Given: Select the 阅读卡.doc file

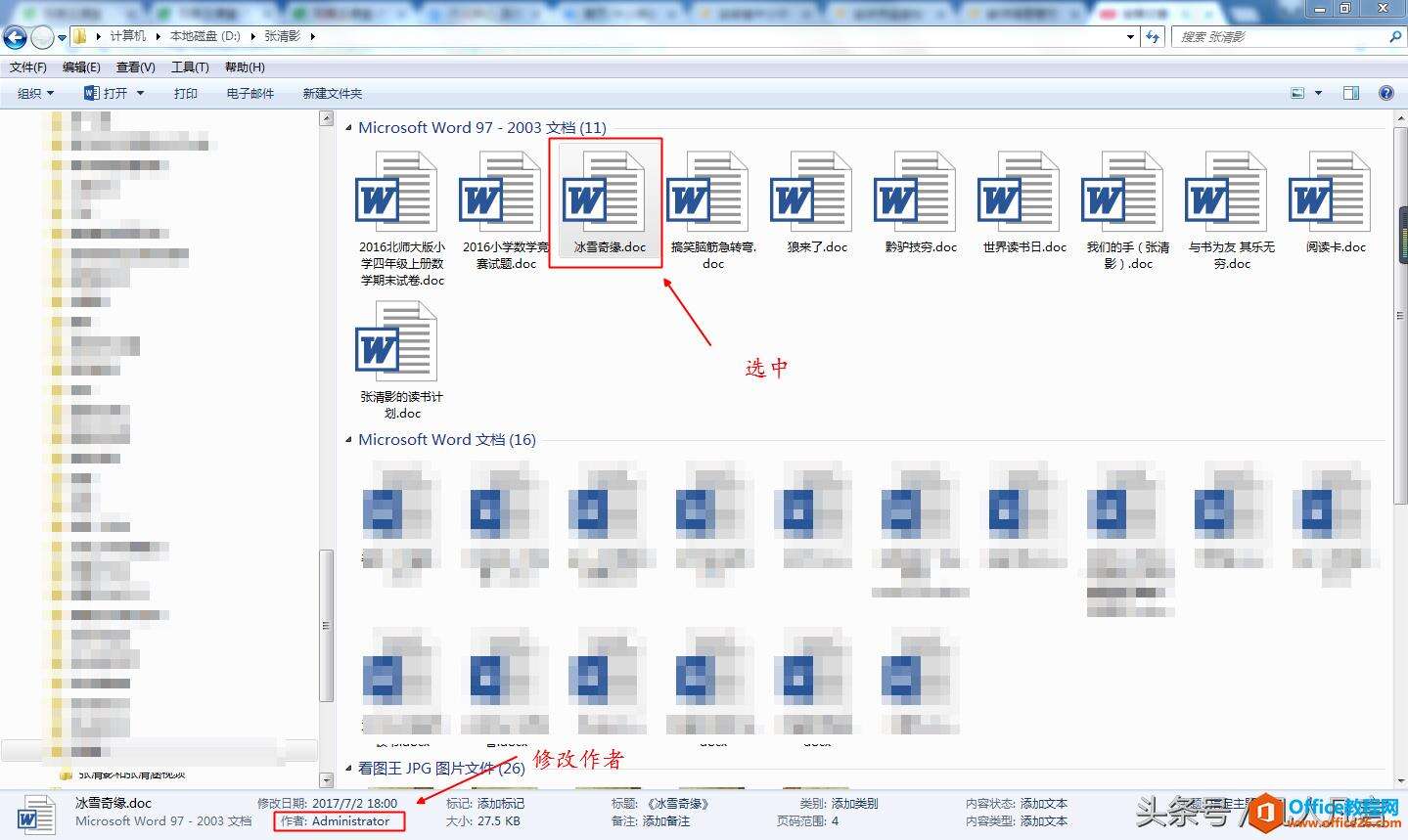Looking at the screenshot, I should pyautogui.click(x=1335, y=202).
